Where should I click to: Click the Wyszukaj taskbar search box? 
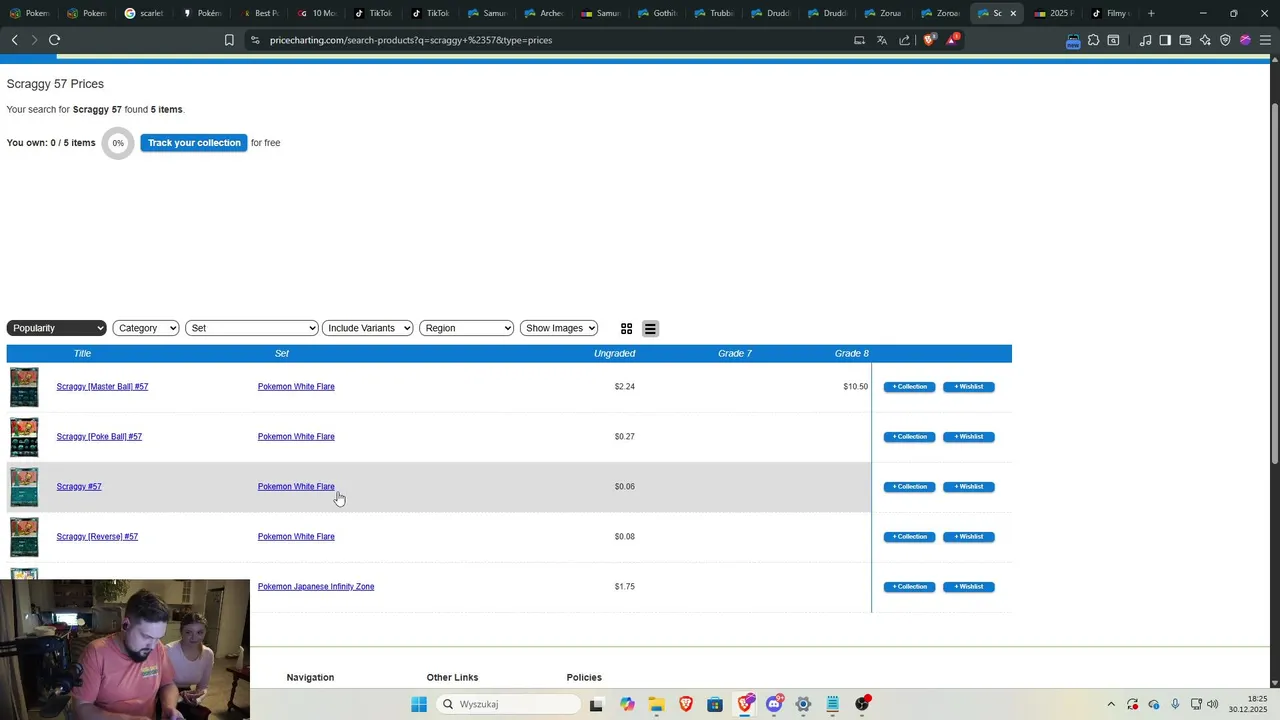[x=508, y=704]
